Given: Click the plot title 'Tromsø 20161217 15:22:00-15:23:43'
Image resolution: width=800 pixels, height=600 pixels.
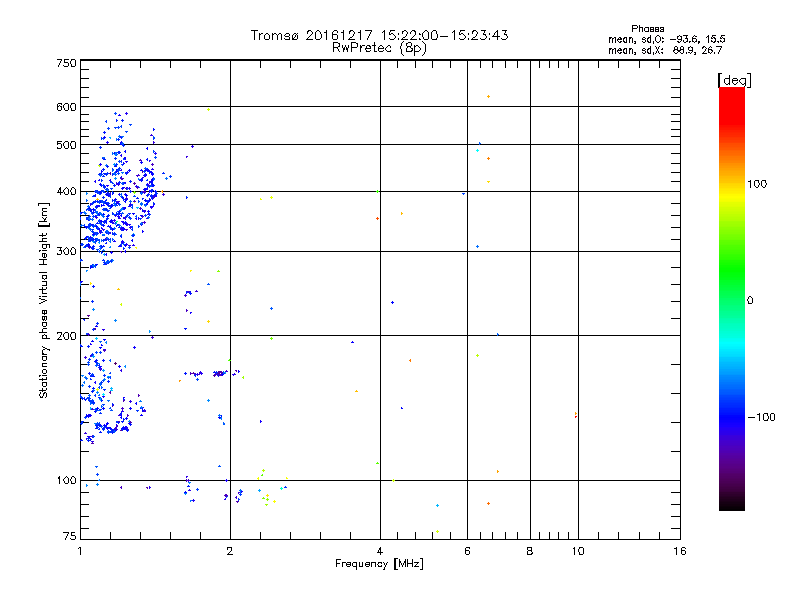Looking at the screenshot, I should tap(379, 35).
